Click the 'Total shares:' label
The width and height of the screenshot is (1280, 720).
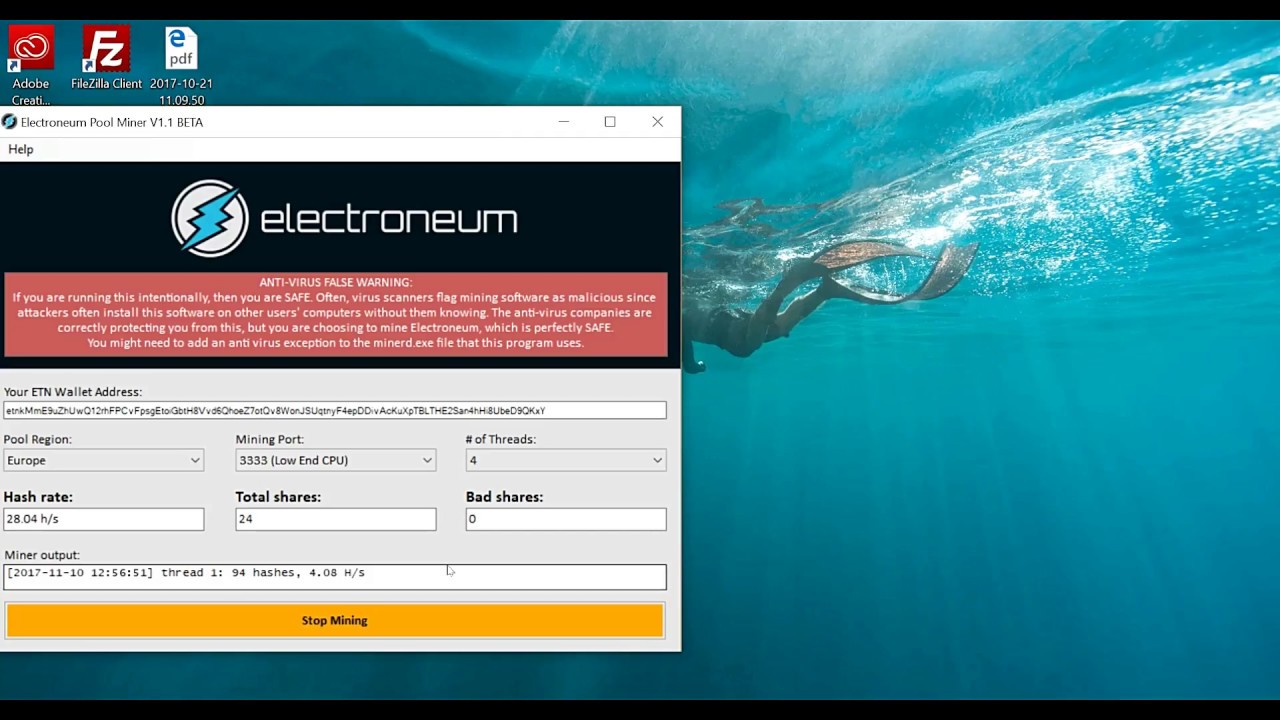click(x=278, y=497)
